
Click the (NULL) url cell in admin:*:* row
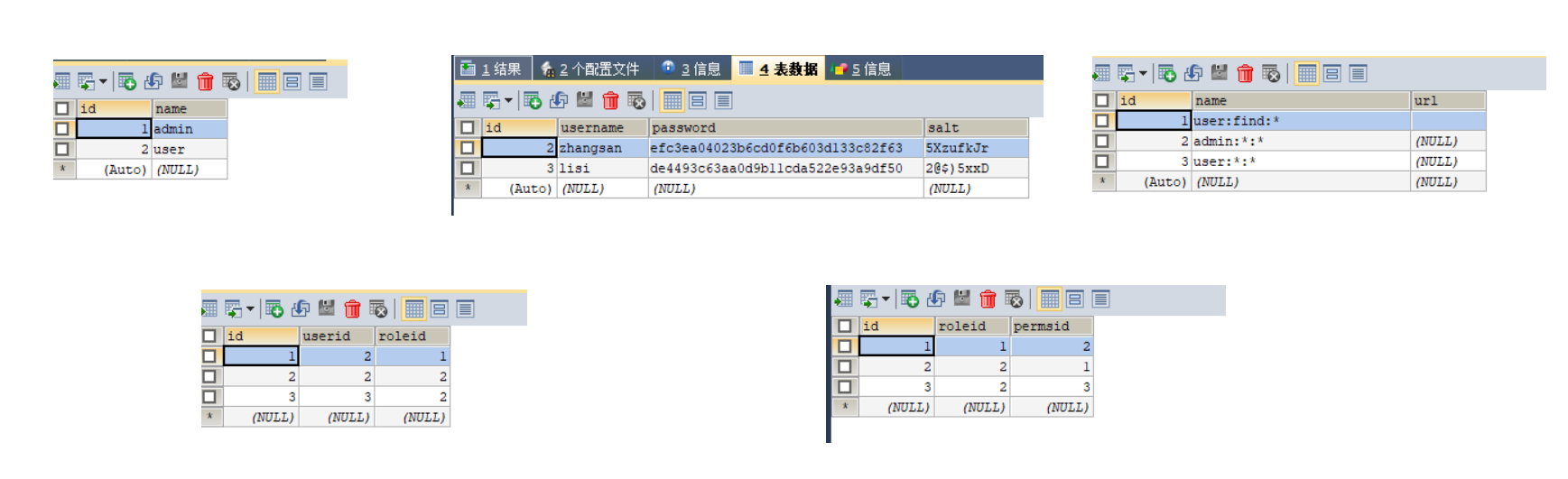pos(1448,141)
